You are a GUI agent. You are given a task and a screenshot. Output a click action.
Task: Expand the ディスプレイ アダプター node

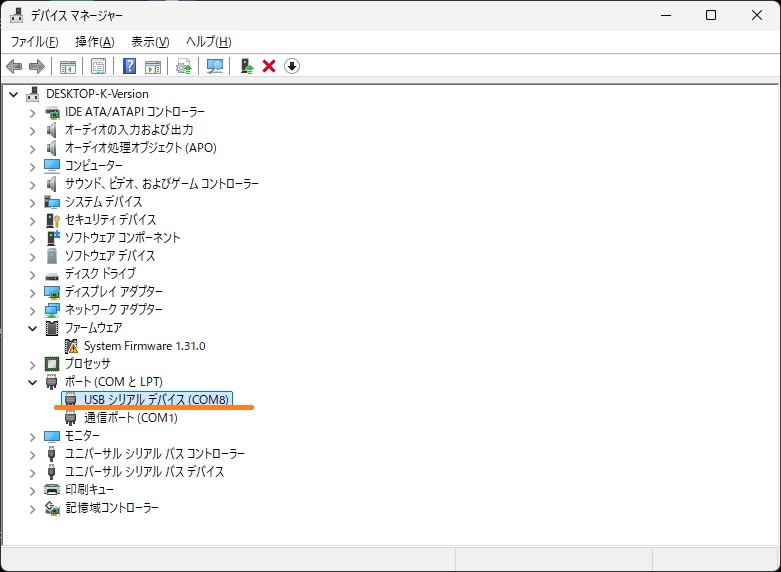[32, 292]
